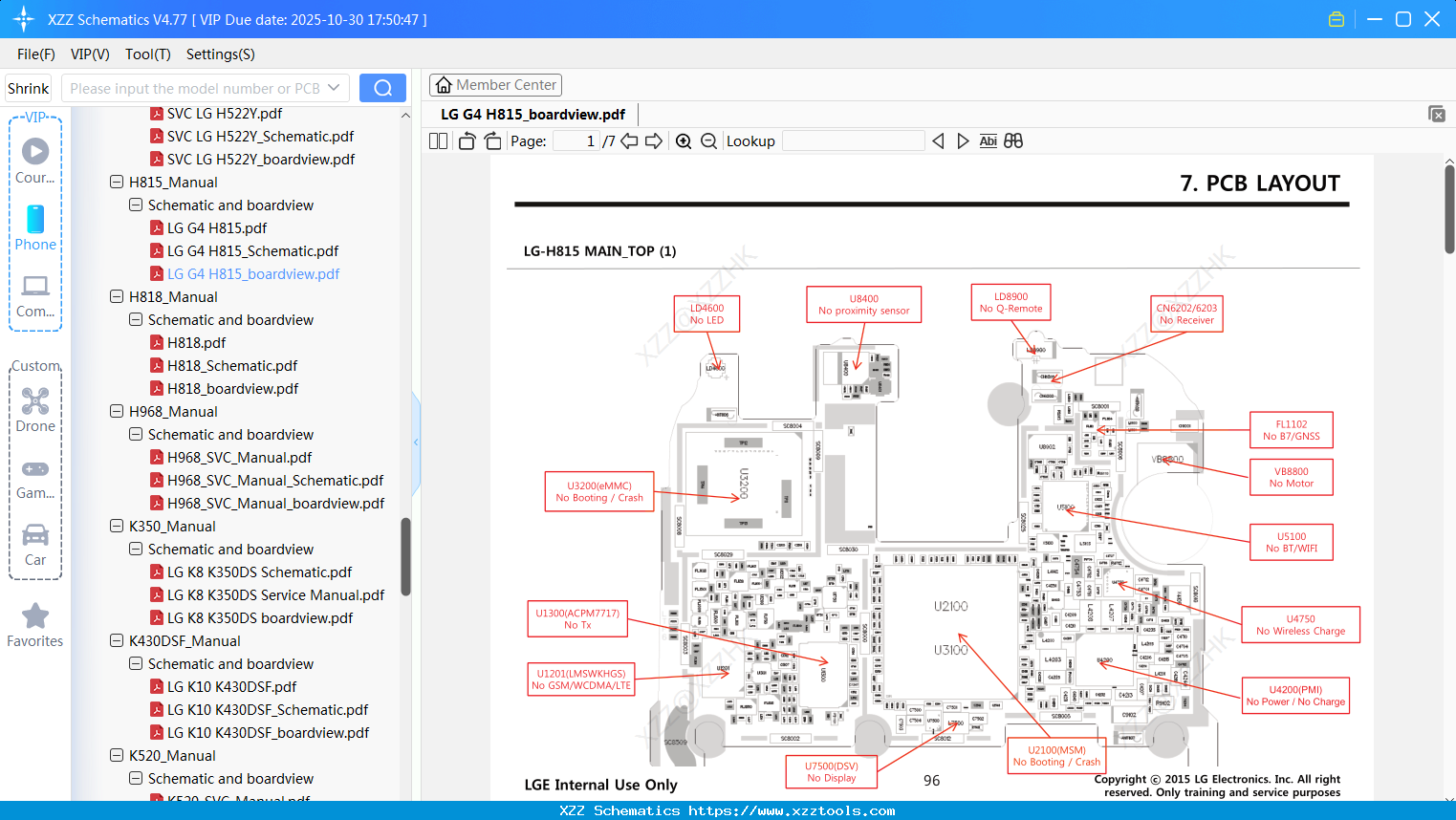Jump to next lookup result

[963, 141]
